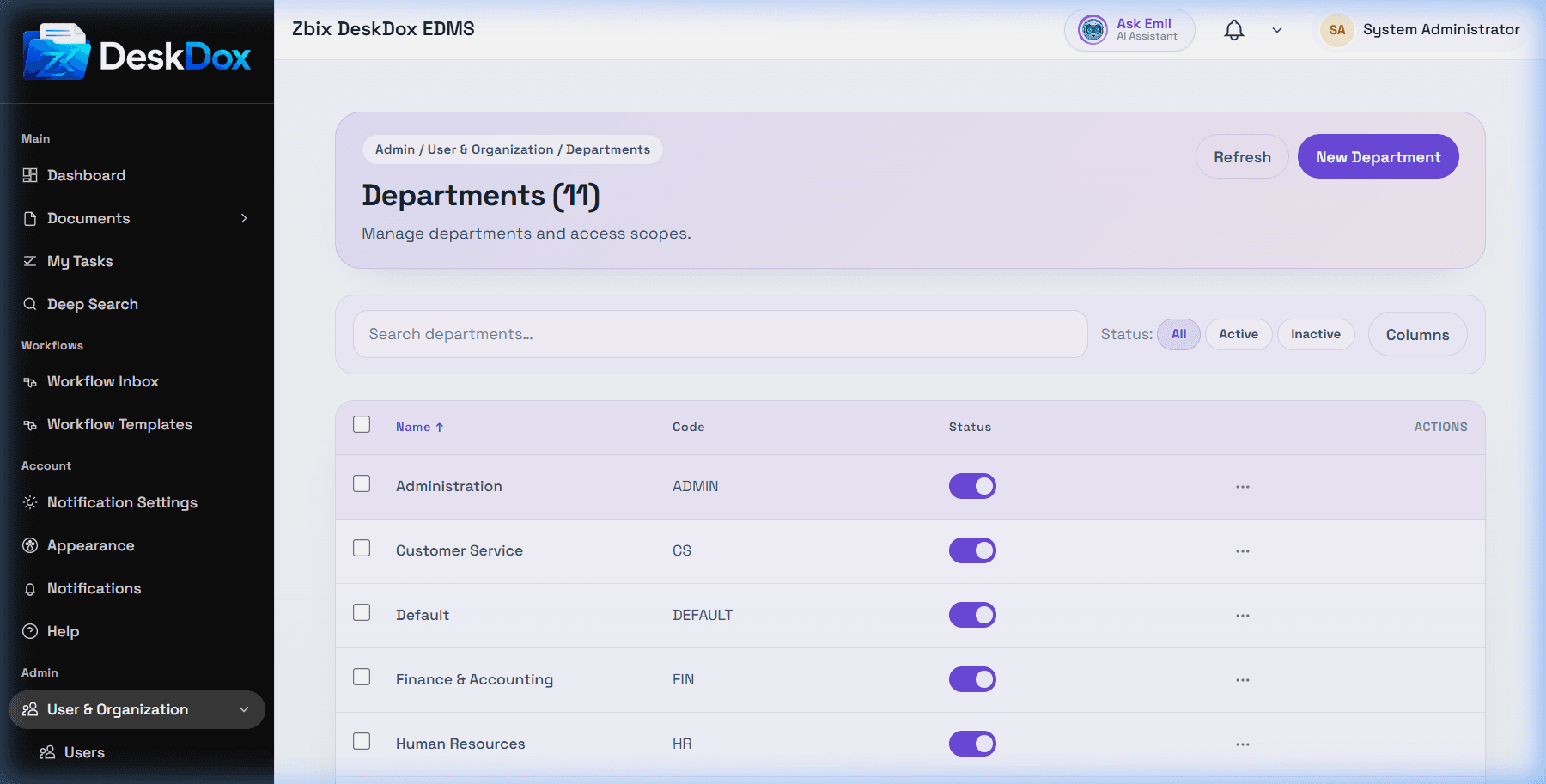This screenshot has width=1546, height=784.
Task: Filter status by All
Action: tap(1178, 334)
